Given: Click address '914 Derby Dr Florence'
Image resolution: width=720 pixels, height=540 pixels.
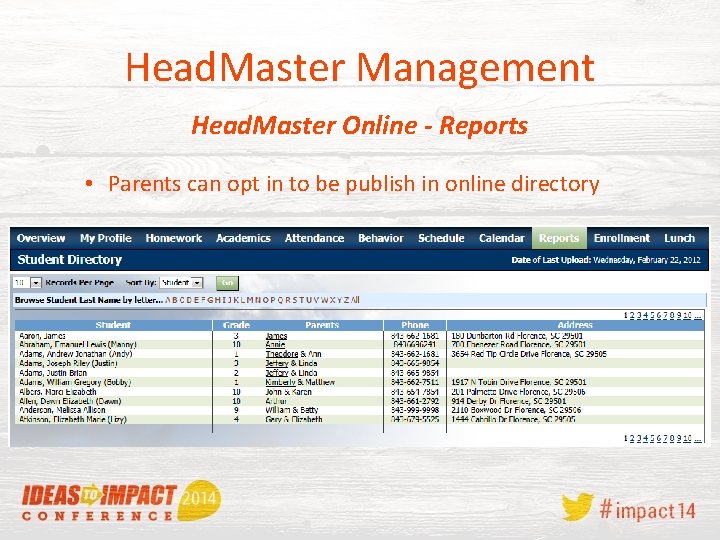Looking at the screenshot, I should click(x=509, y=401).
